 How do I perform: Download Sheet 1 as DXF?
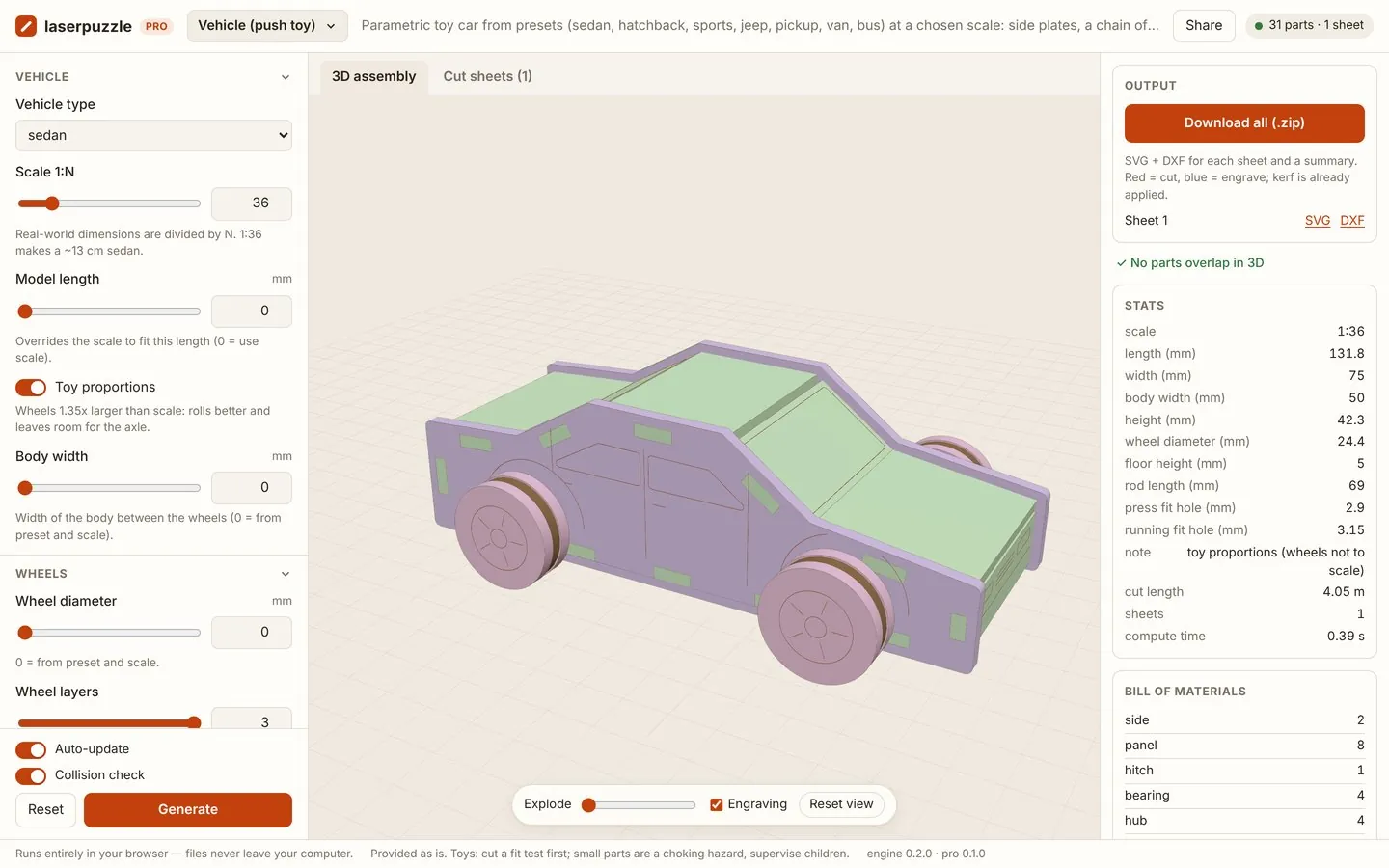point(1352,221)
